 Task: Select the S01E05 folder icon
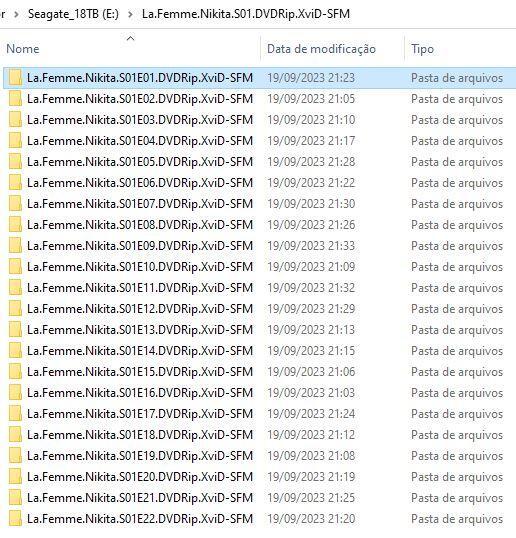click(15, 162)
